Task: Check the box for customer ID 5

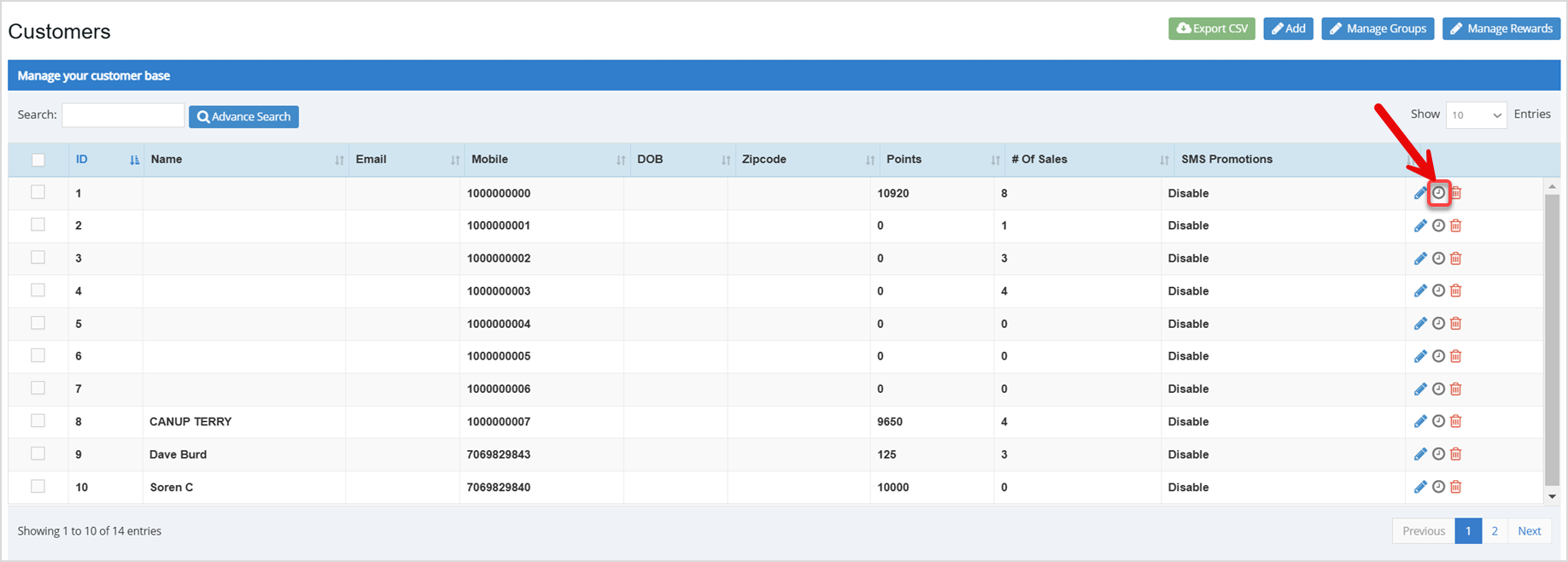Action: [x=38, y=323]
